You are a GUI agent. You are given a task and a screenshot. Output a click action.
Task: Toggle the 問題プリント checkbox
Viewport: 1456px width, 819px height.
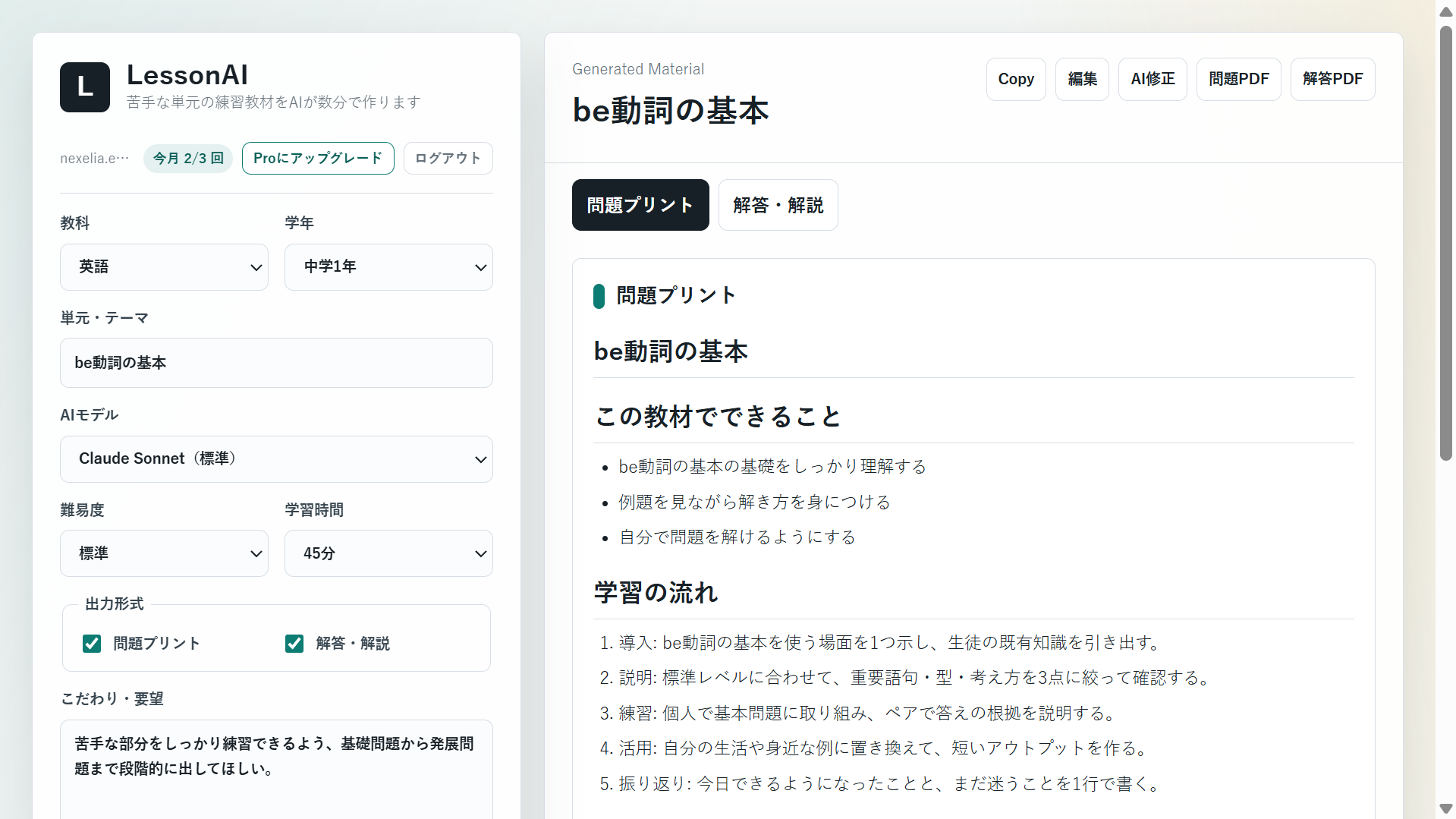tap(92, 644)
